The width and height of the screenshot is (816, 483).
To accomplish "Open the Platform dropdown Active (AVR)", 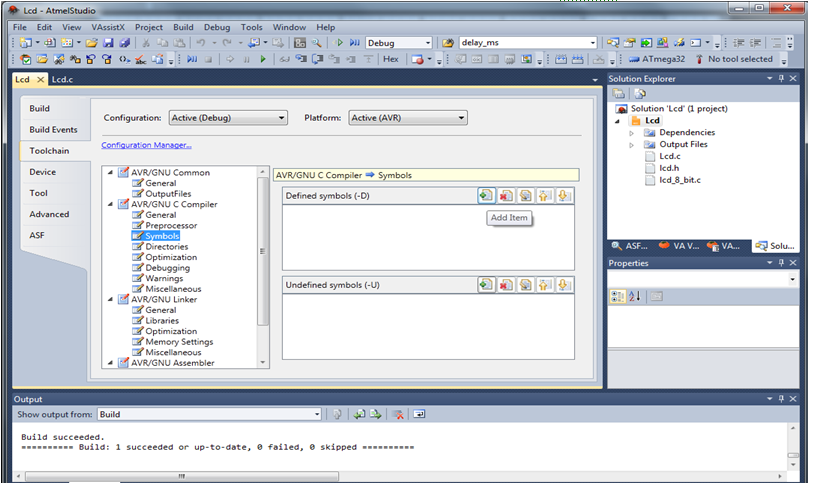I will pyautogui.click(x=408, y=118).
